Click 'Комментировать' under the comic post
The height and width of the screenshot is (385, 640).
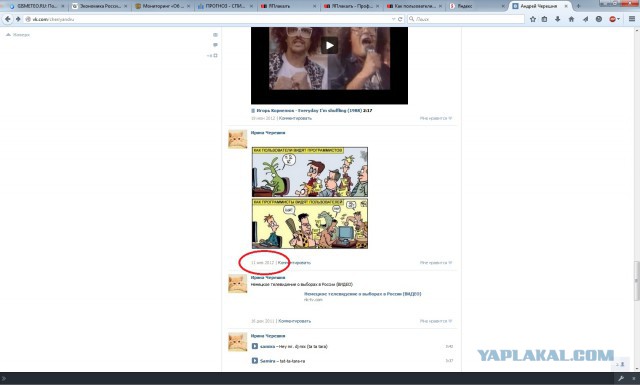coord(294,263)
